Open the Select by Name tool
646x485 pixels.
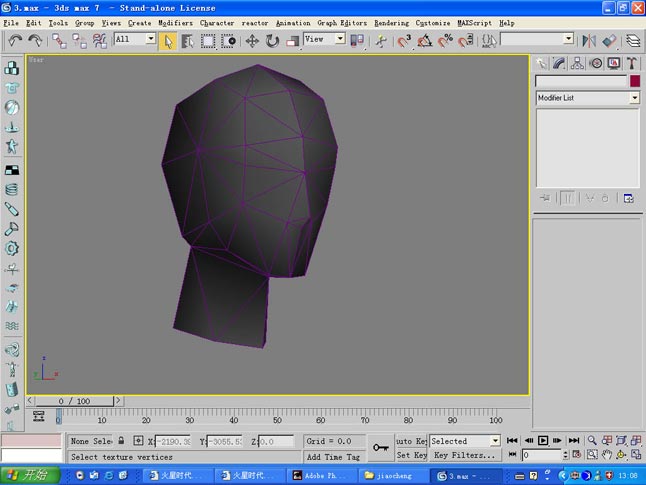pyautogui.click(x=187, y=41)
